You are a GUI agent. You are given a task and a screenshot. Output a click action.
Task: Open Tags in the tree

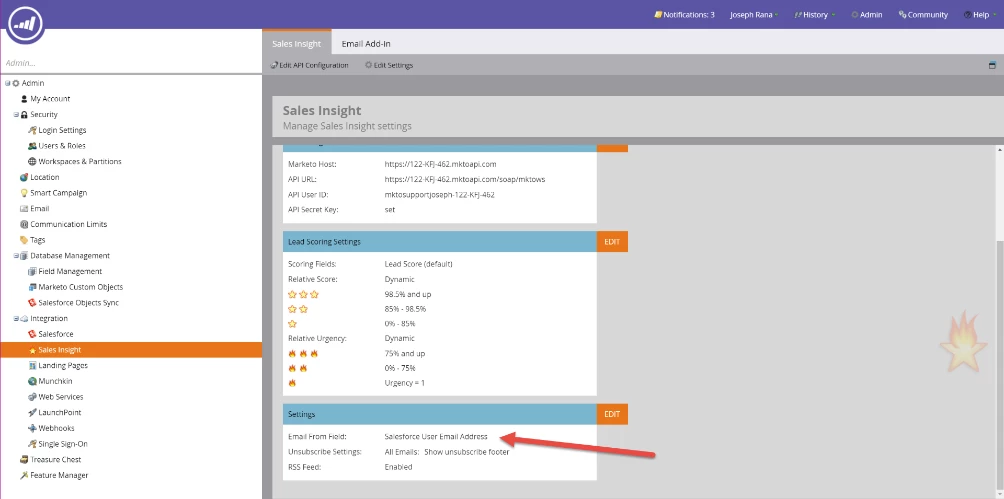click(x=38, y=240)
